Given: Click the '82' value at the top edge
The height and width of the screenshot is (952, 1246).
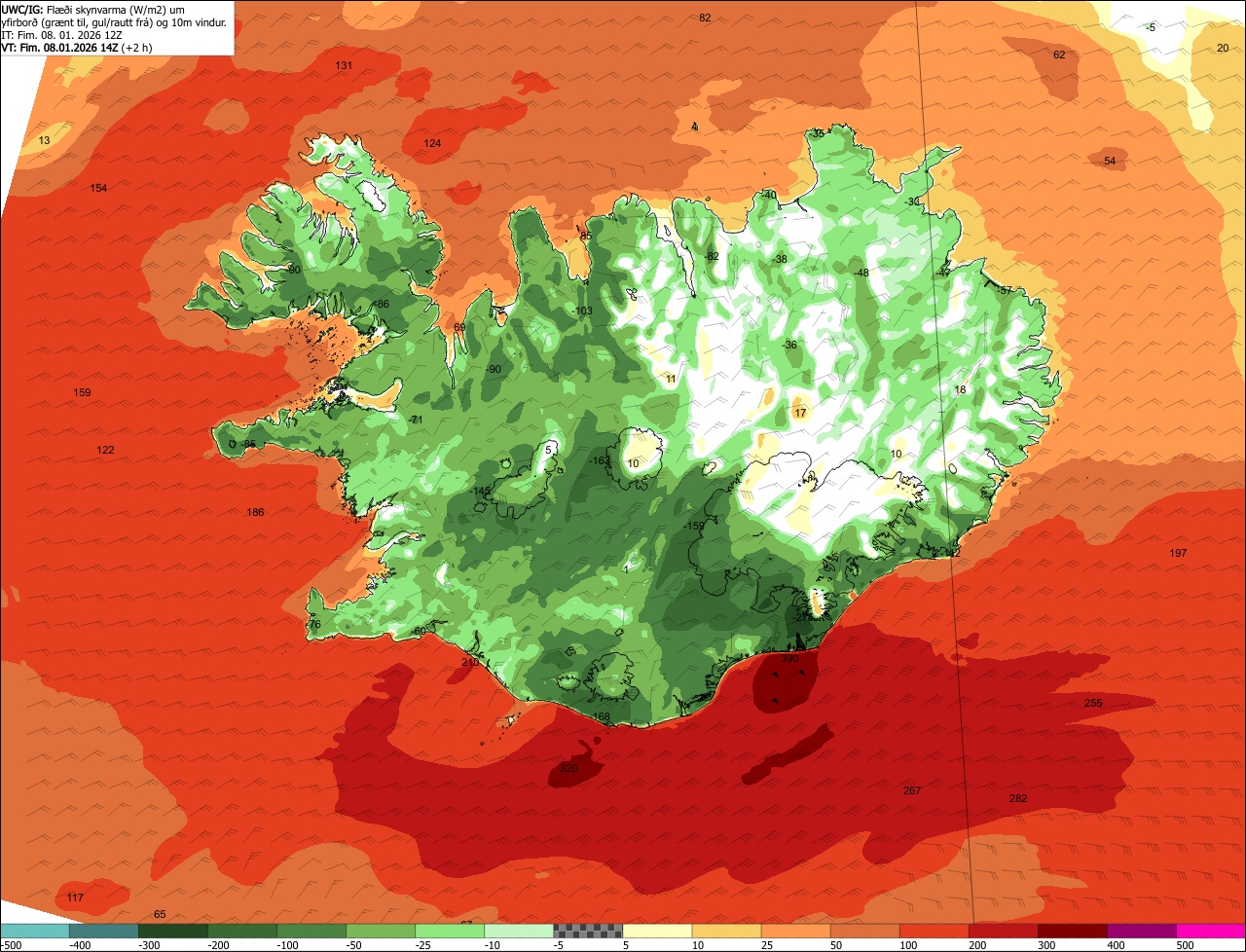Looking at the screenshot, I should (x=705, y=18).
